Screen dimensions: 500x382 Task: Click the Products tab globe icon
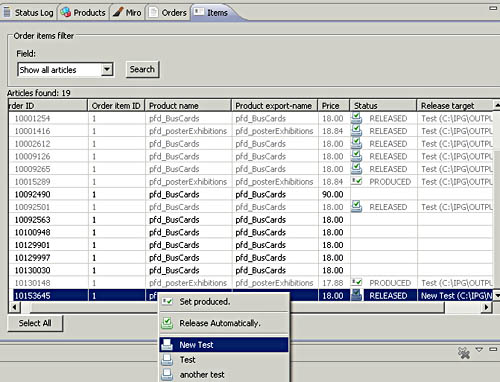tap(66, 13)
